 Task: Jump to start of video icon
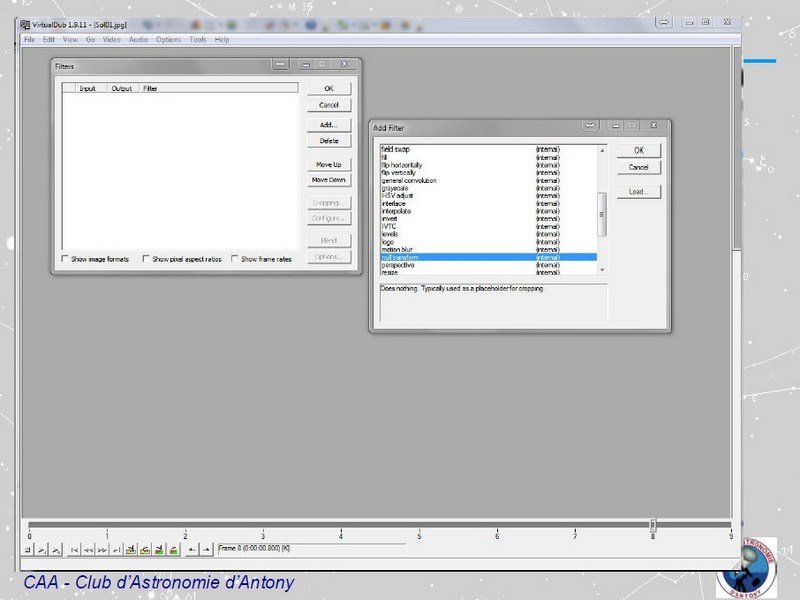[x=74, y=549]
